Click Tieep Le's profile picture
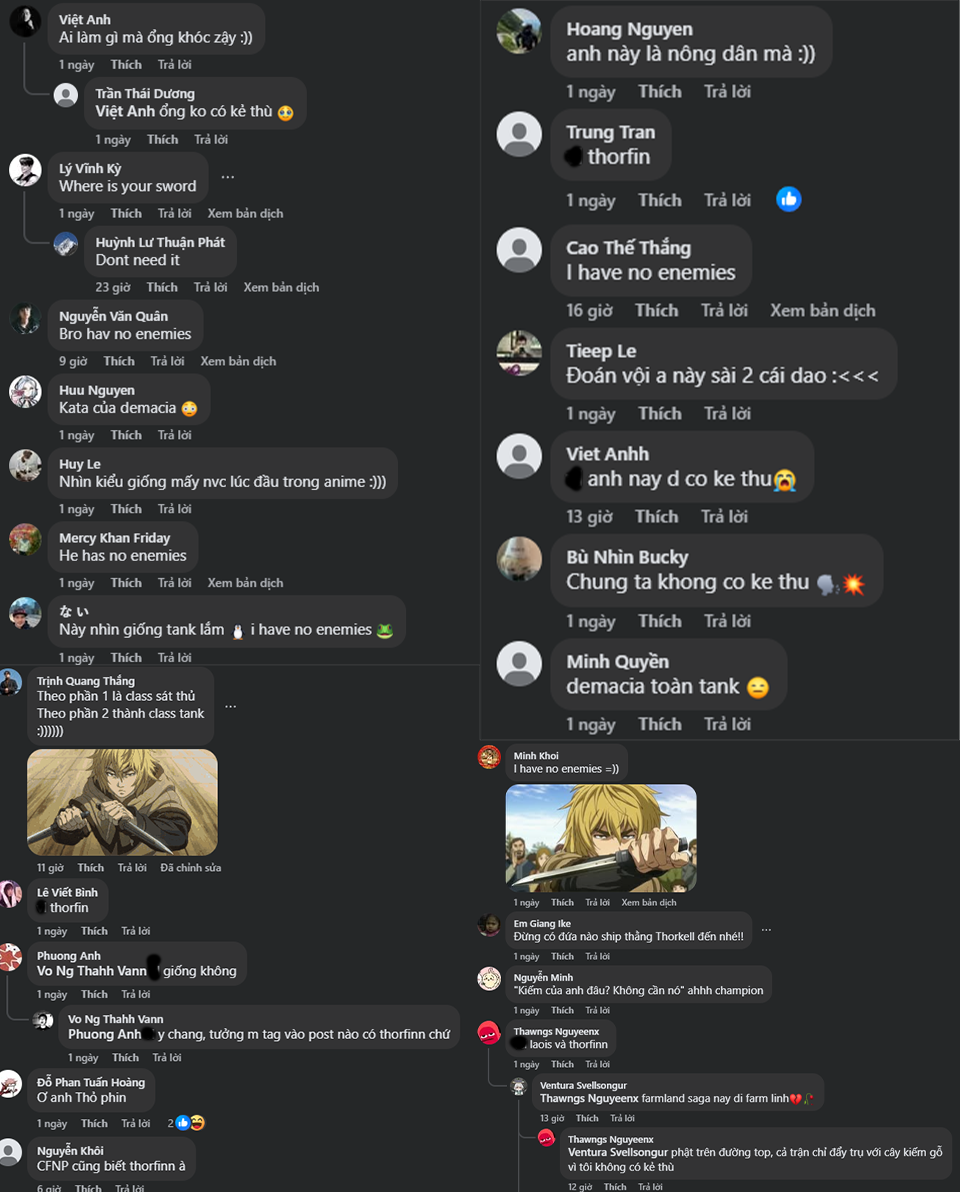This screenshot has width=960, height=1192. coord(519,353)
